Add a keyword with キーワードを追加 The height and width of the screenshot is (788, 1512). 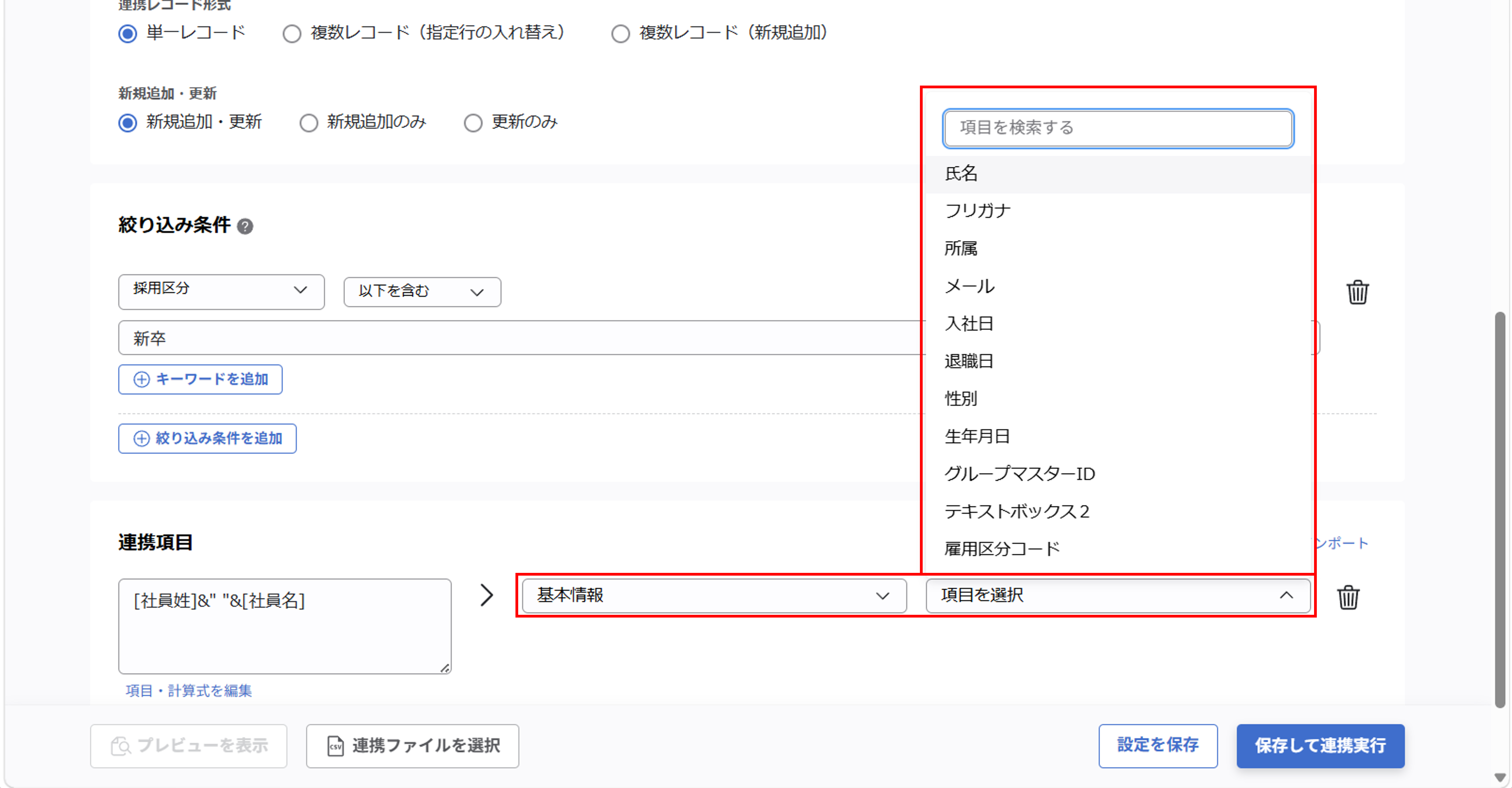(200, 379)
